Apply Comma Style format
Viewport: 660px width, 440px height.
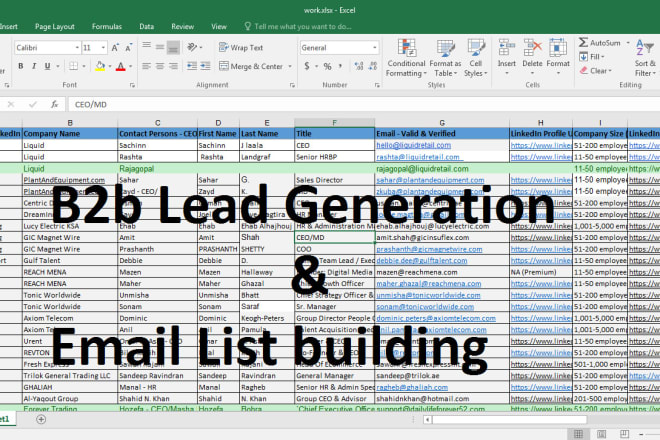click(x=340, y=66)
